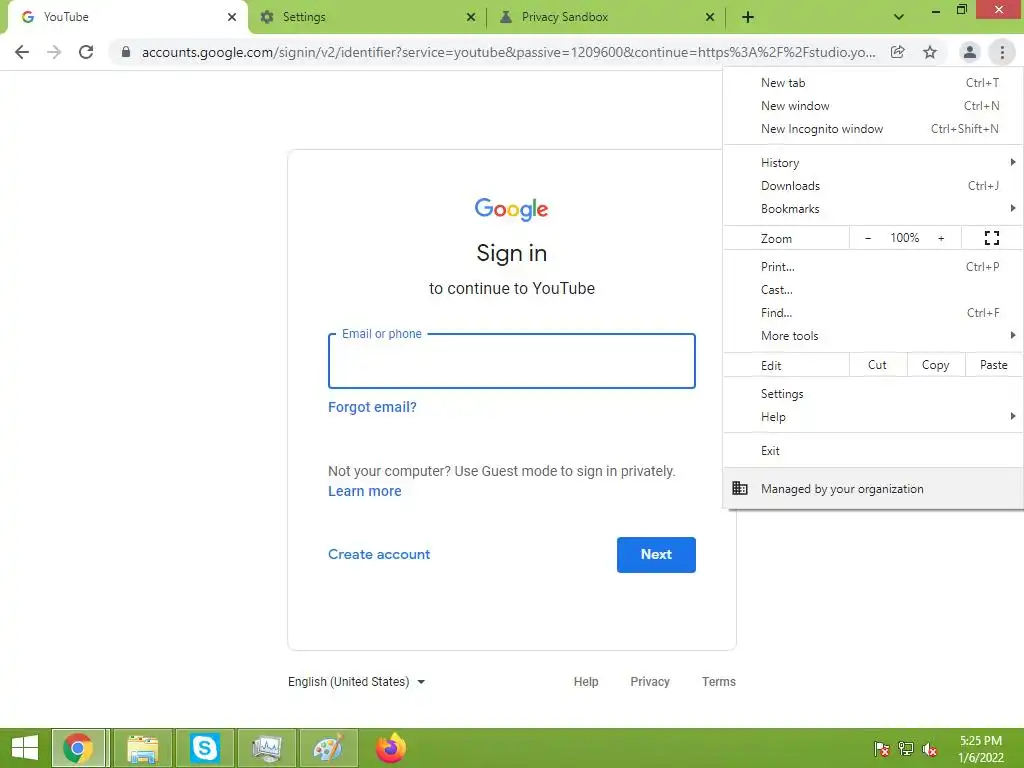Image resolution: width=1024 pixels, height=768 pixels.
Task: Click Managed by your organization
Action: click(873, 488)
